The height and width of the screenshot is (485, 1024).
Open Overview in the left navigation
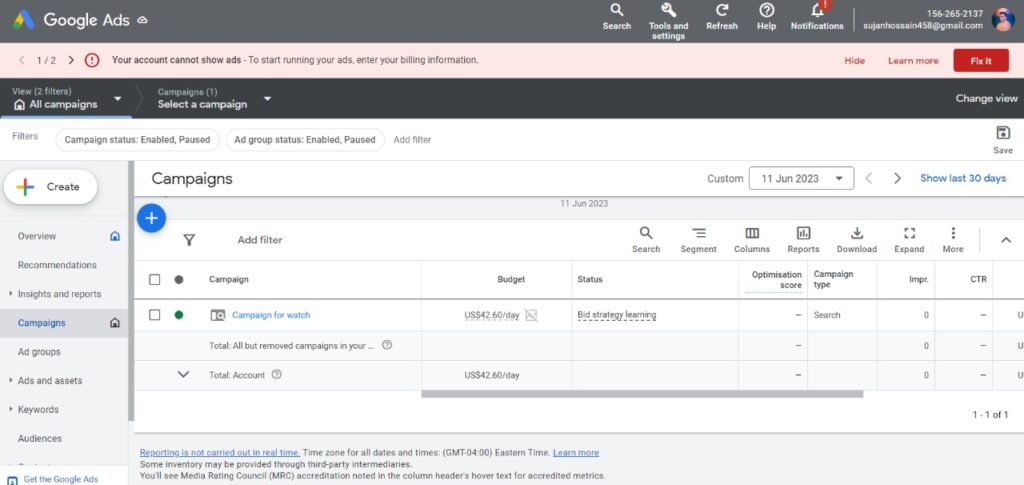pos(37,236)
